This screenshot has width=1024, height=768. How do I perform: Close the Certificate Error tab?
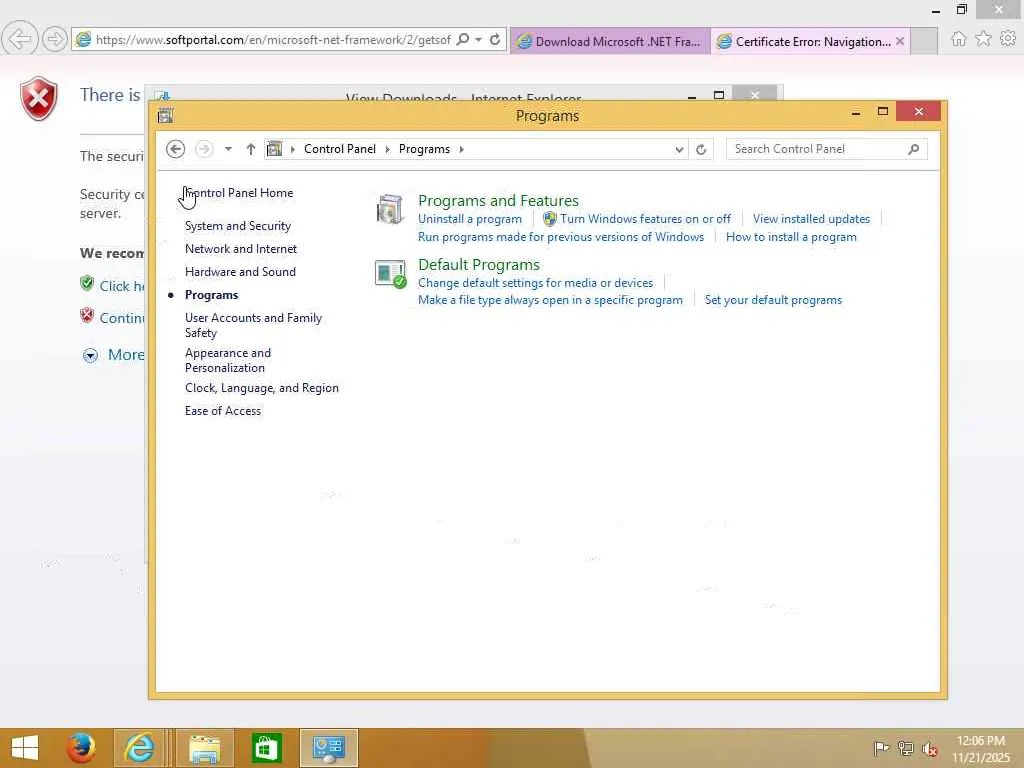(x=899, y=41)
